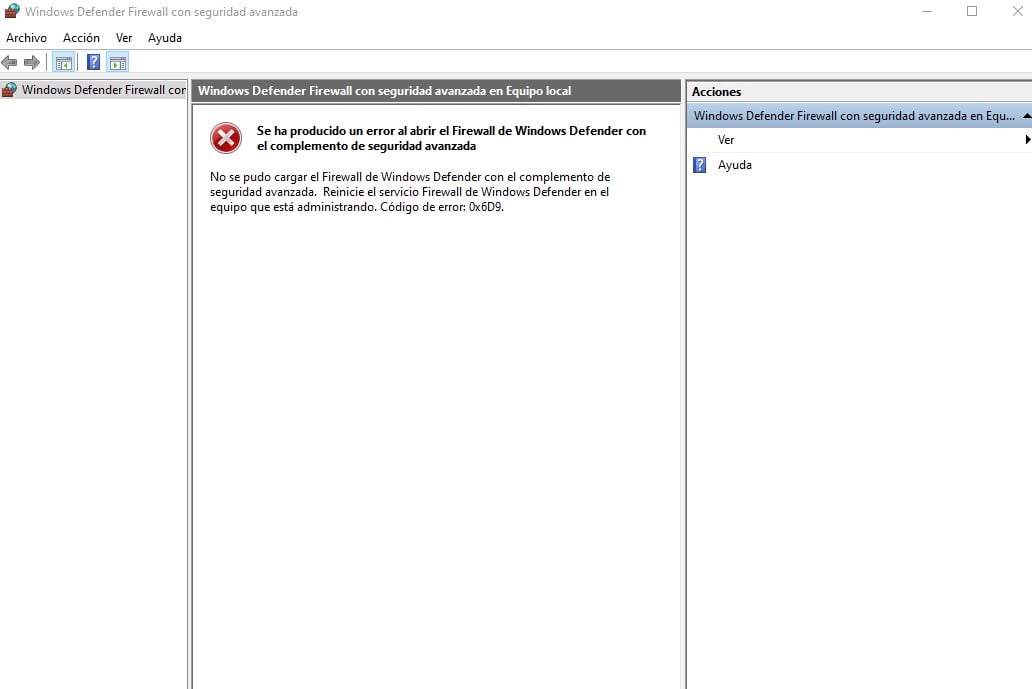Collapse the Acciones section header arrow
Viewport: 1032px width, 689px height.
click(x=1027, y=116)
